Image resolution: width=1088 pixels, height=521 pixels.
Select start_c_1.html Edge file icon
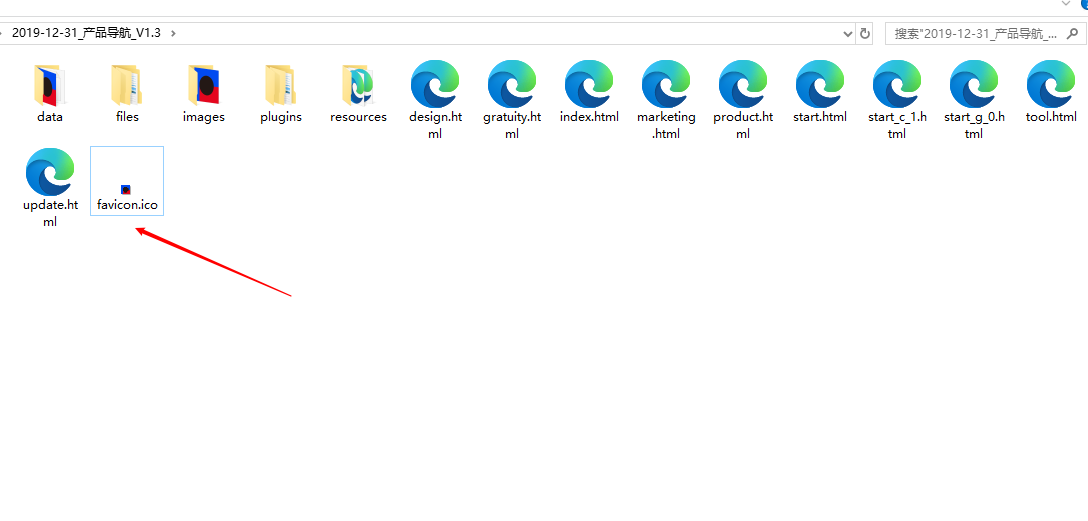(x=897, y=84)
